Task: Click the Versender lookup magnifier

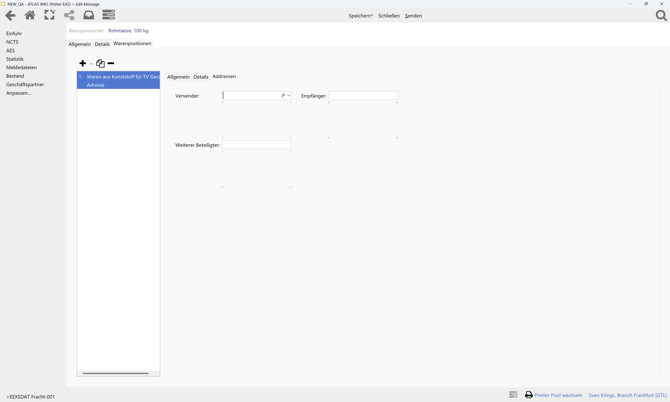Action: point(283,96)
